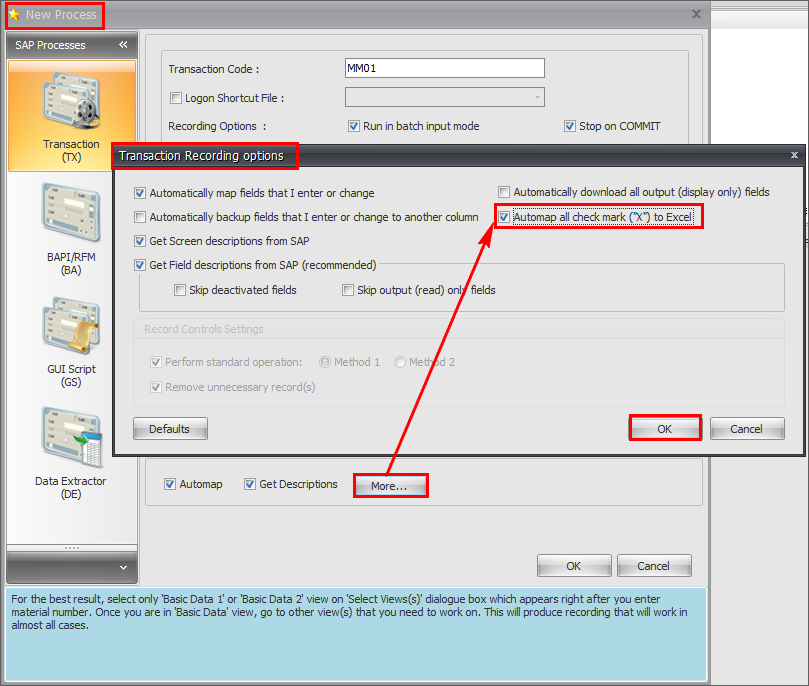Open the Logon Shortcut File dropdown
Screen dimensions: 809x686
(x=538, y=98)
